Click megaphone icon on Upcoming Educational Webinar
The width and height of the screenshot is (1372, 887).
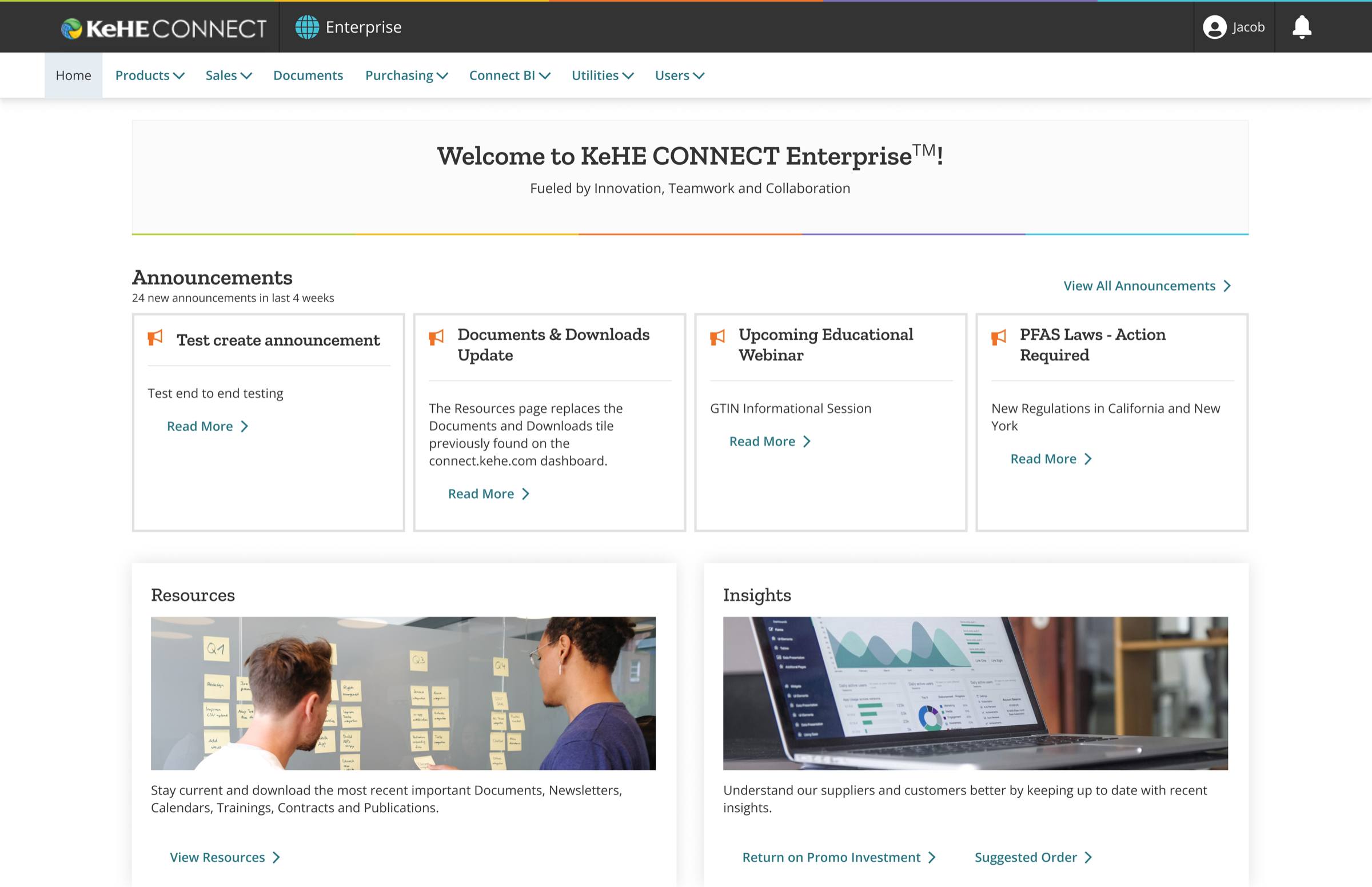(717, 337)
